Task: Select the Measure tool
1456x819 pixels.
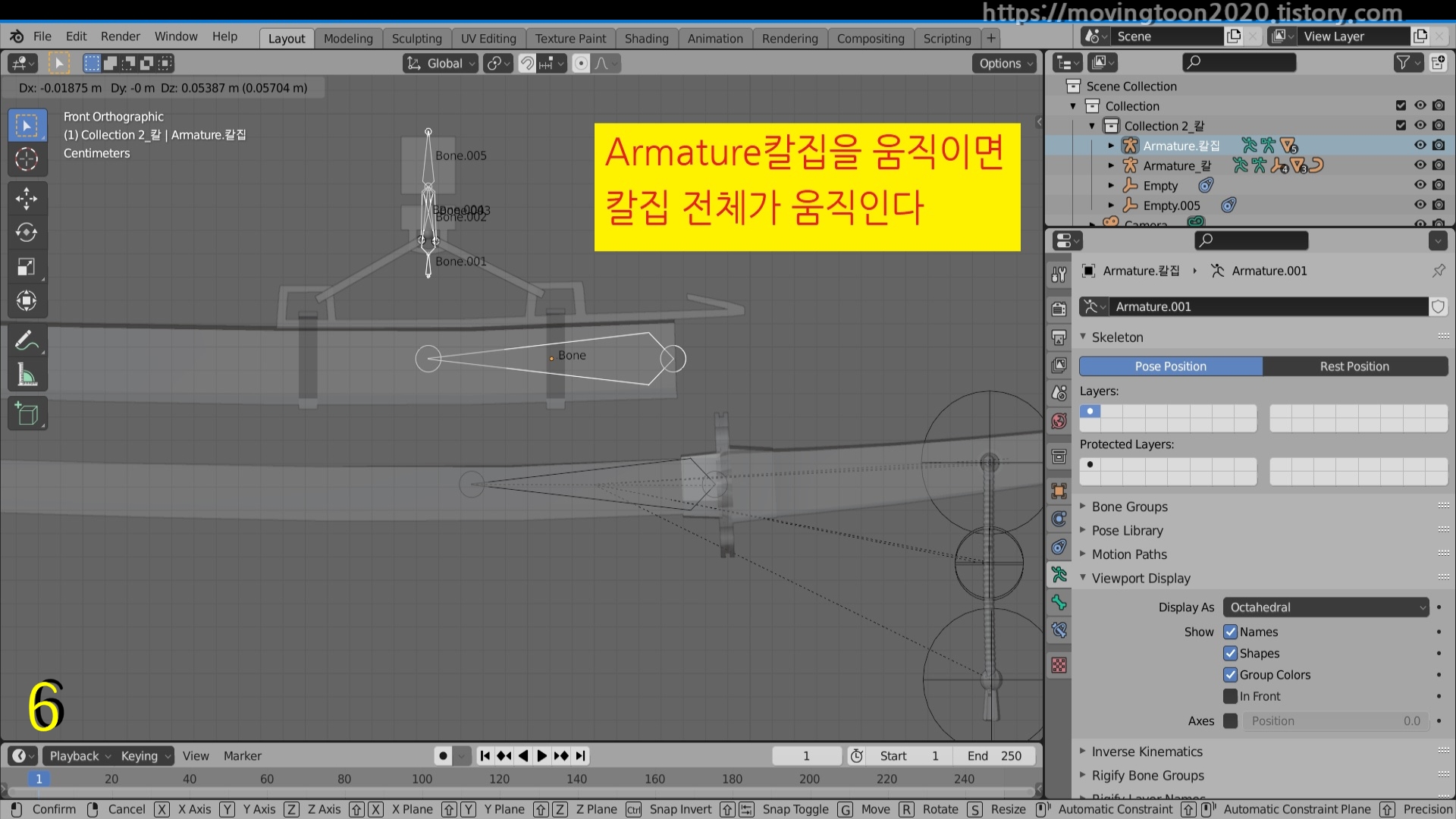Action: [x=27, y=375]
